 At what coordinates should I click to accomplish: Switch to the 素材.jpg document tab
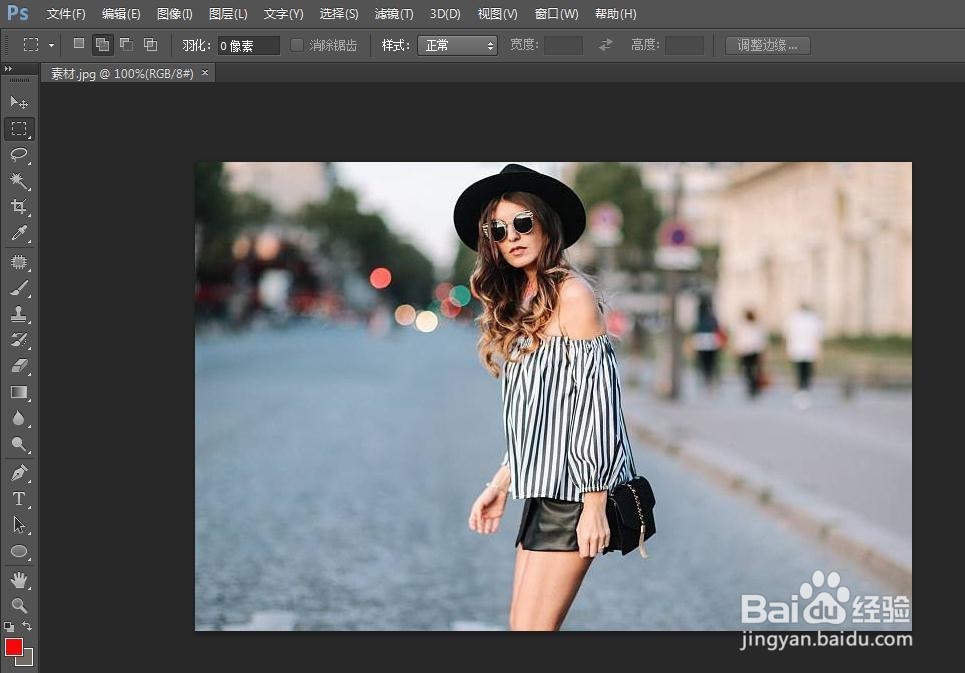click(x=122, y=74)
